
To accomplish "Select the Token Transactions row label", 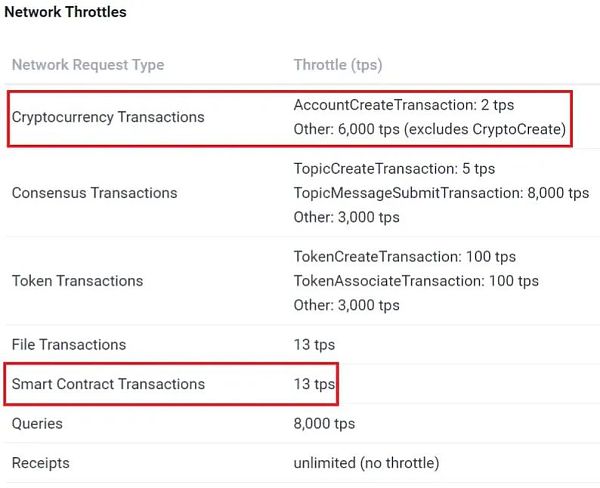I will 77,281.
